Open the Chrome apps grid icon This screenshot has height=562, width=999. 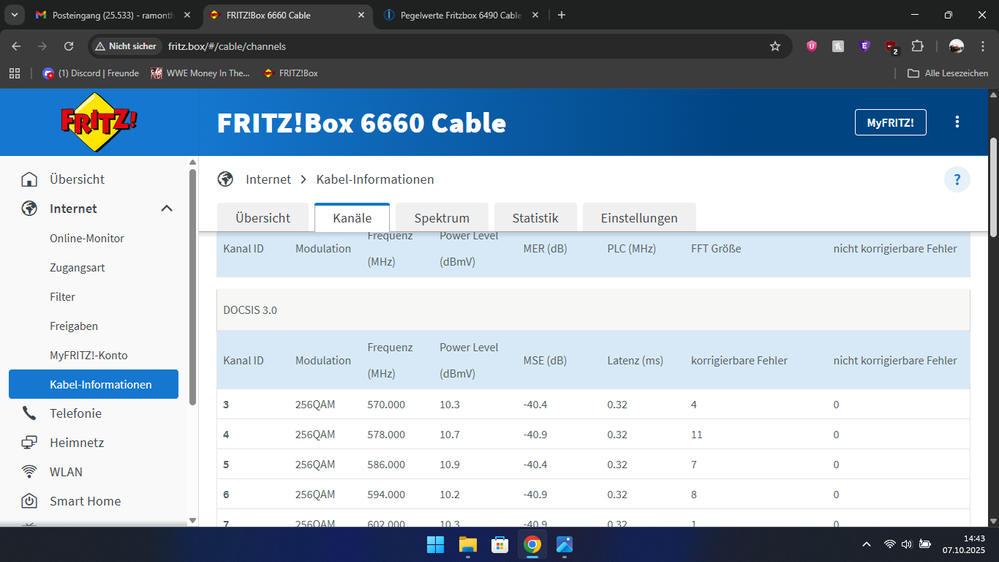(x=15, y=73)
